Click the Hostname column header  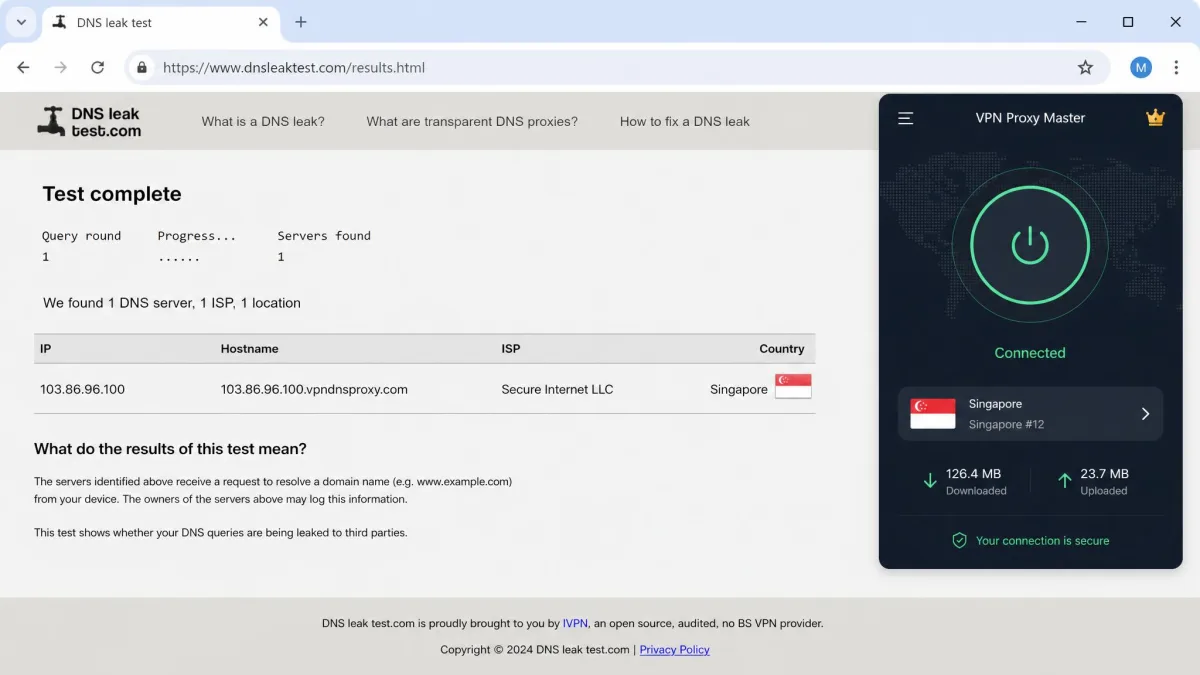[249, 349]
